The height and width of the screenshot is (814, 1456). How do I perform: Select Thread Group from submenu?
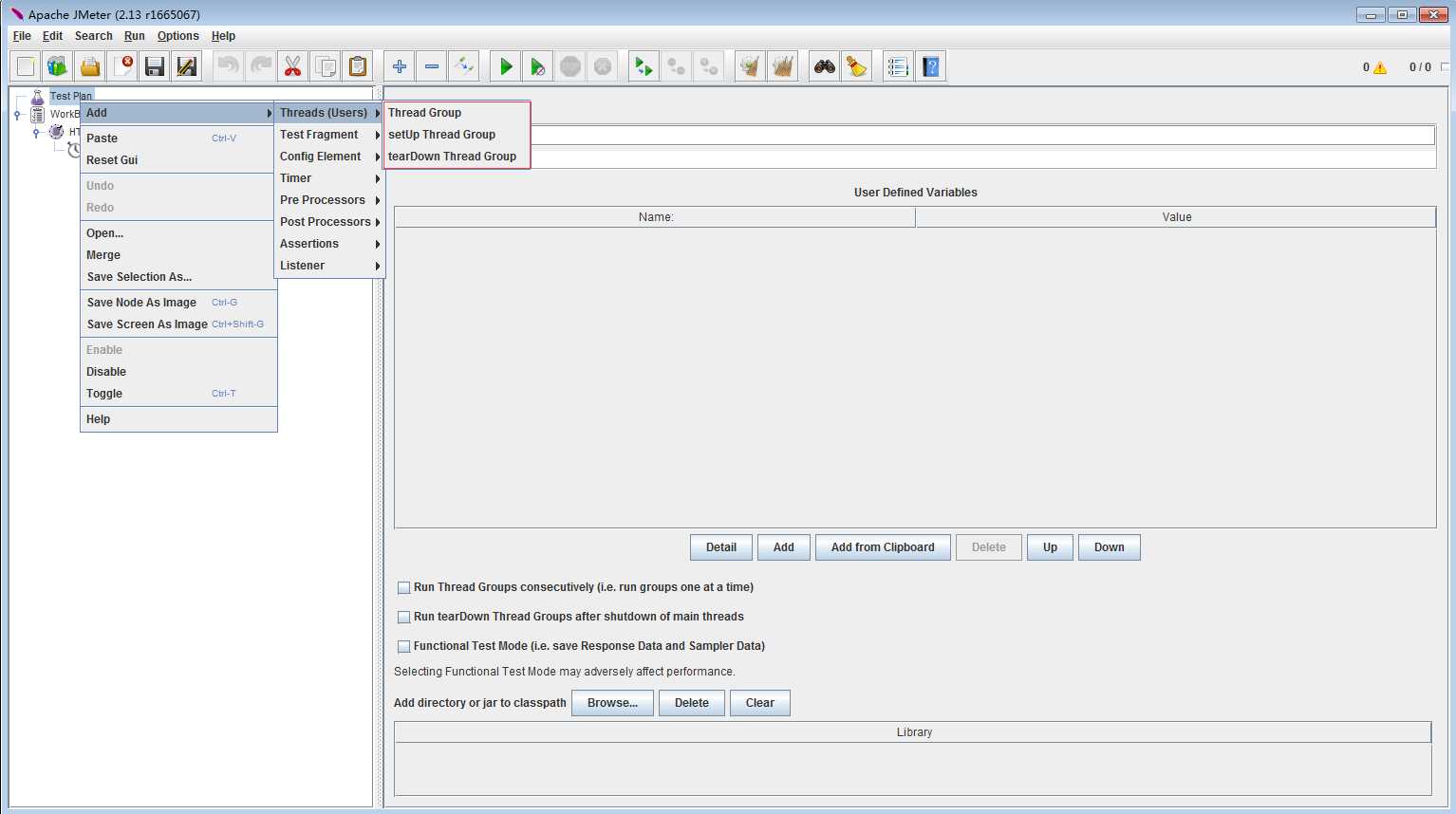pos(457,113)
